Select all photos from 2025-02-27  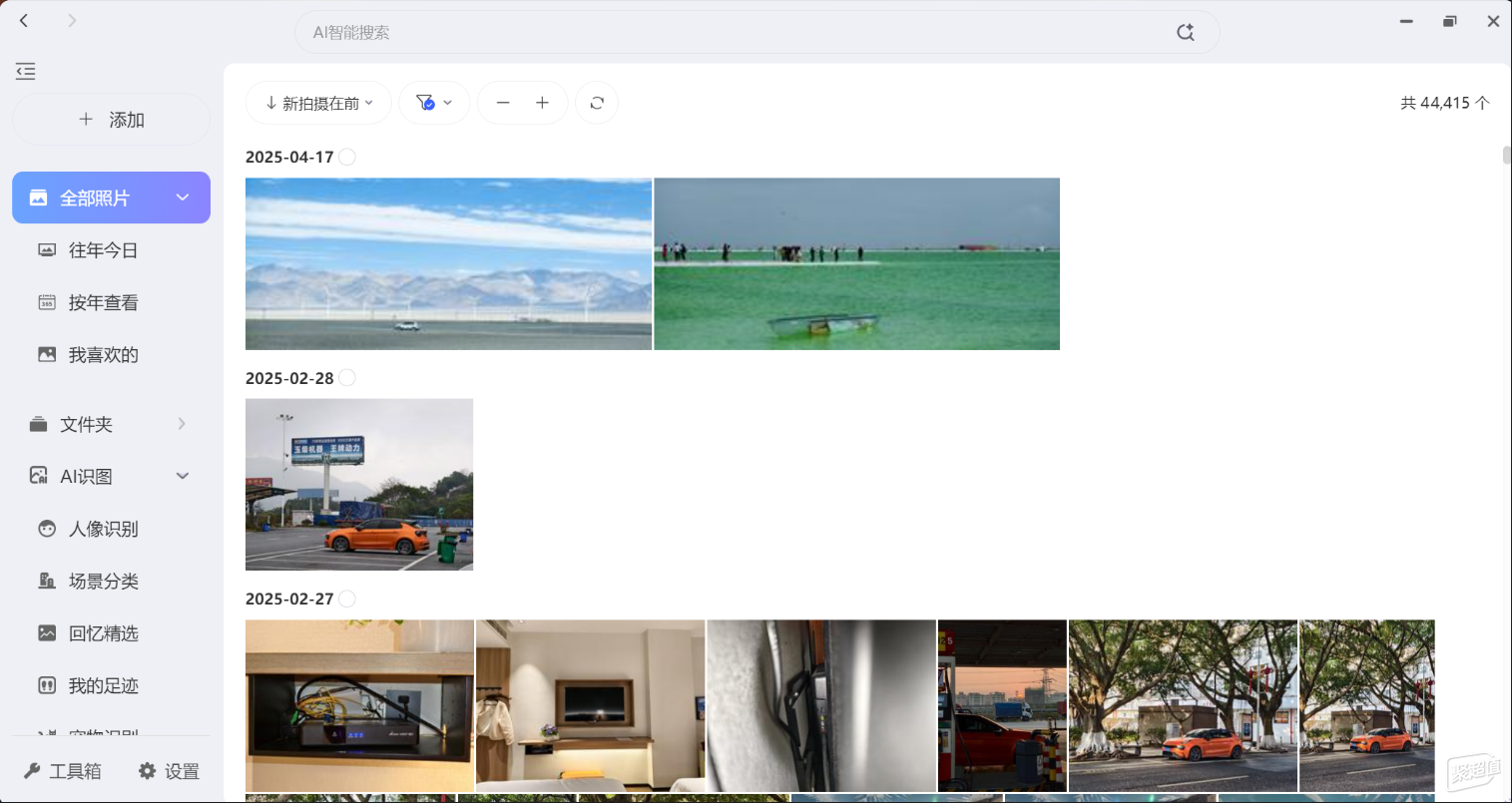click(x=347, y=599)
